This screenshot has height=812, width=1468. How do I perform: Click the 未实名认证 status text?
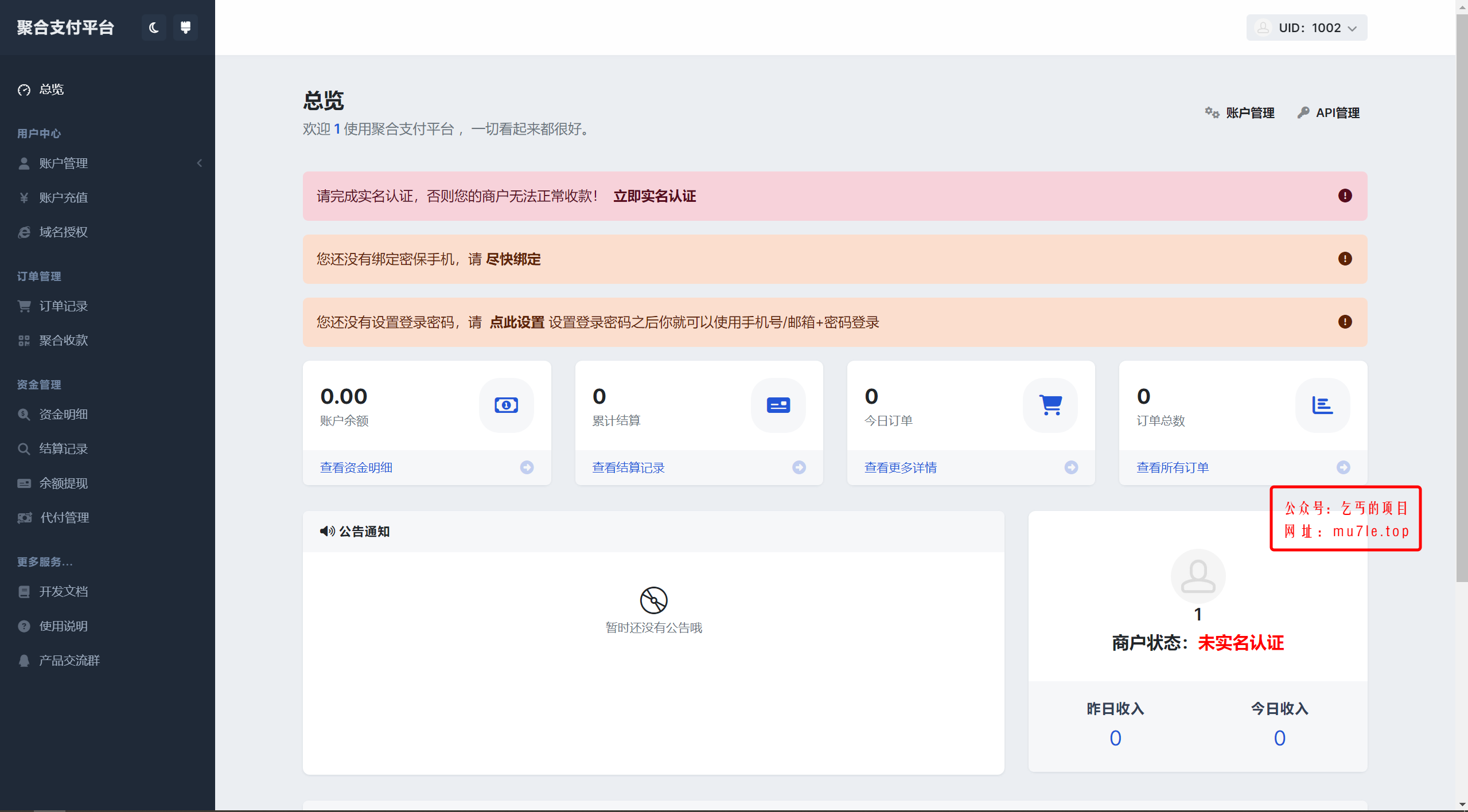point(1241,643)
